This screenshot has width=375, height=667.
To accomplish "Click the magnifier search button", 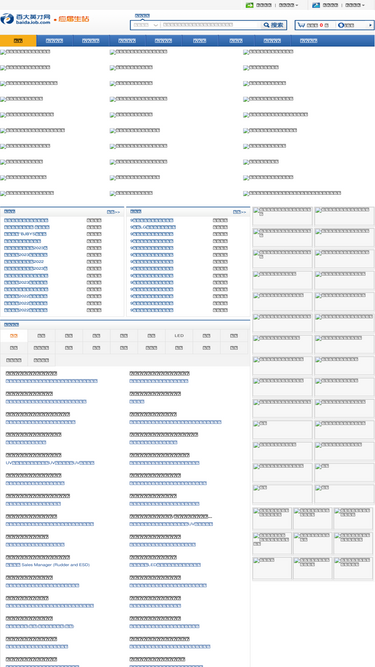I will click(x=274, y=25).
